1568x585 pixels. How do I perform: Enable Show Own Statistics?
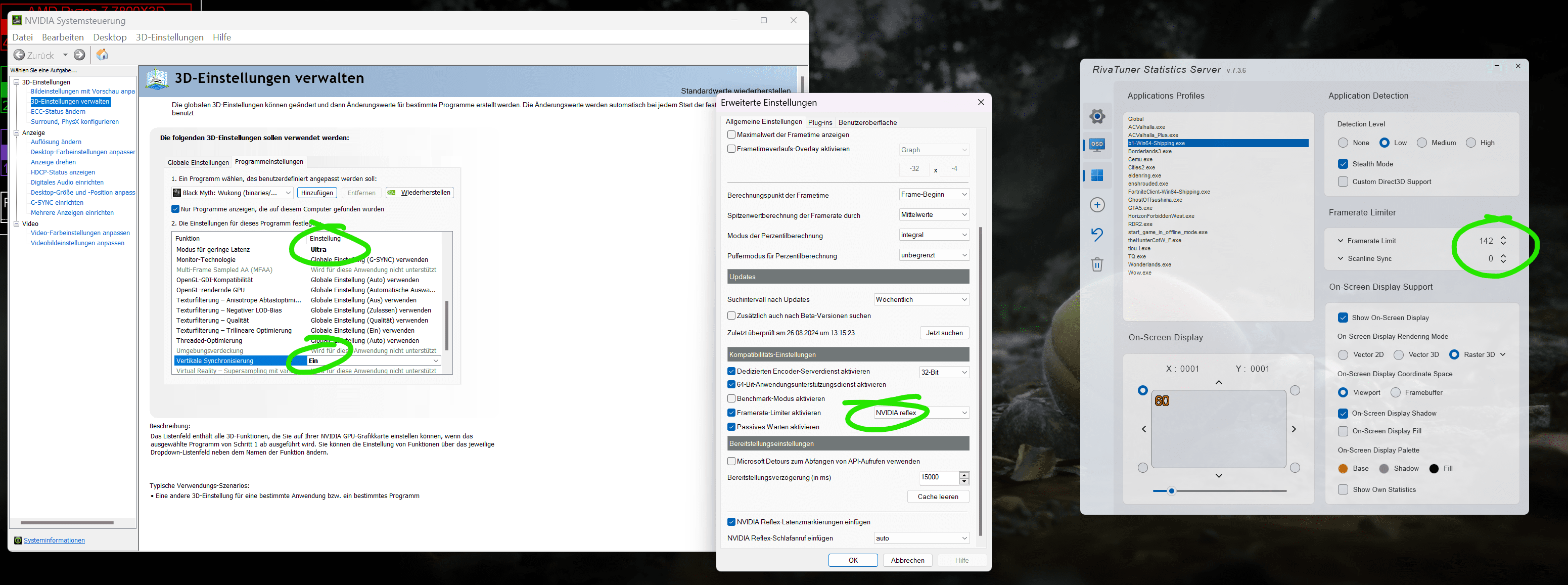point(1343,489)
